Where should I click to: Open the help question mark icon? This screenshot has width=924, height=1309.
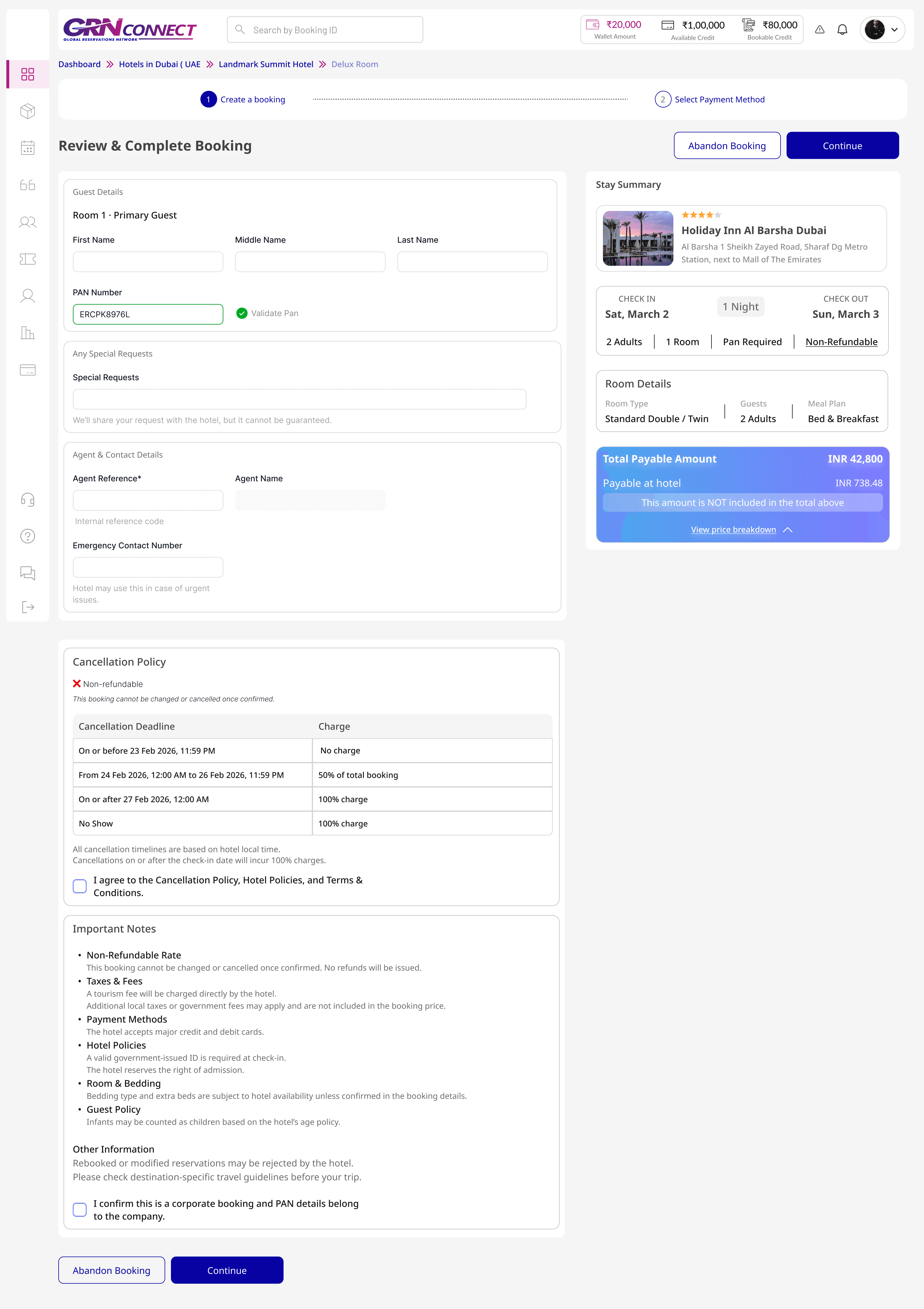click(27, 536)
